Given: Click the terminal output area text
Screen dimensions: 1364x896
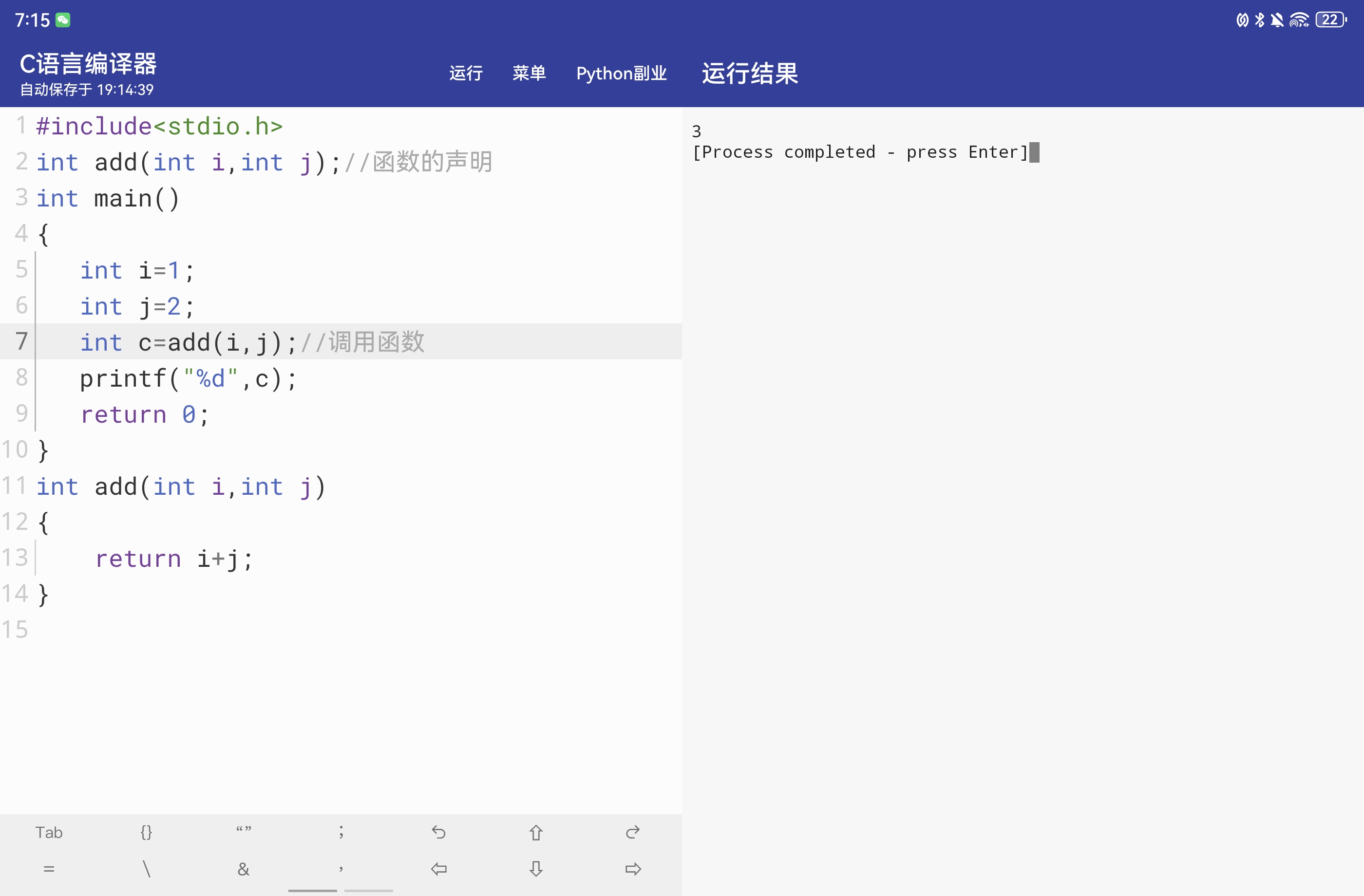Looking at the screenshot, I should 860,152.
